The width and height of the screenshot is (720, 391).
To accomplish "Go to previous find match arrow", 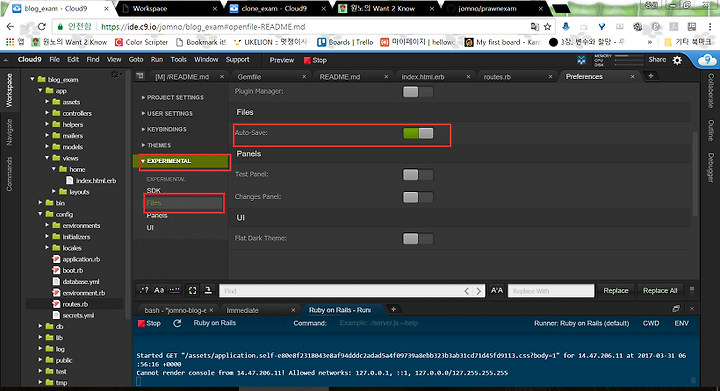I will (467, 290).
